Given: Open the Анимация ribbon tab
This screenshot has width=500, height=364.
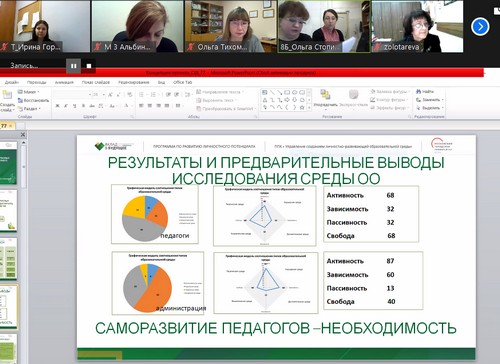Looking at the screenshot, I should [64, 82].
